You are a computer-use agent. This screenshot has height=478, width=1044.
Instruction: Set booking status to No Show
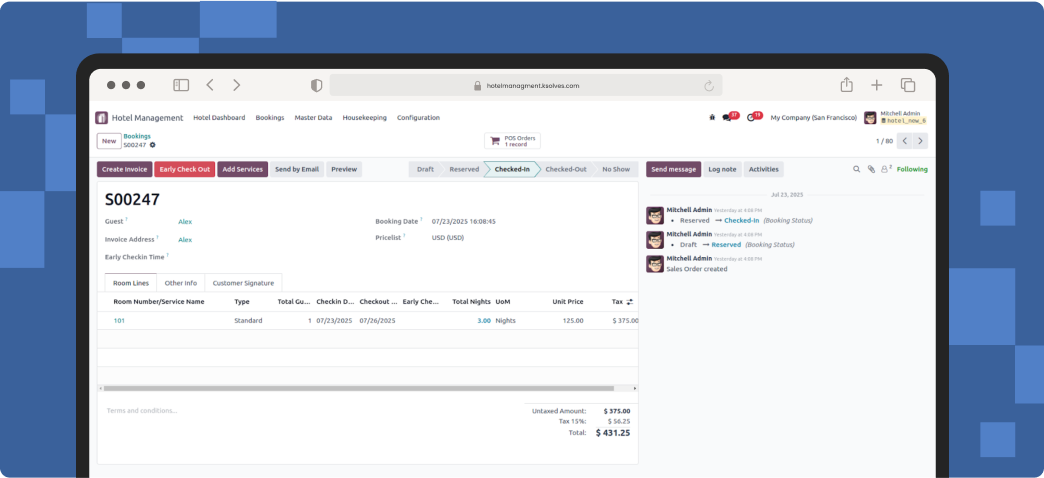615,169
